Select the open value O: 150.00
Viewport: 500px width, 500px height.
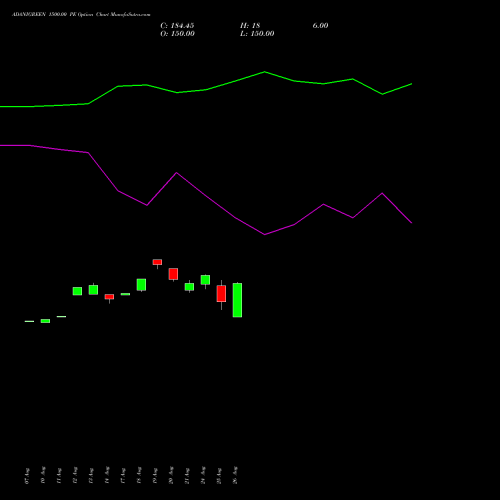click(x=177, y=34)
